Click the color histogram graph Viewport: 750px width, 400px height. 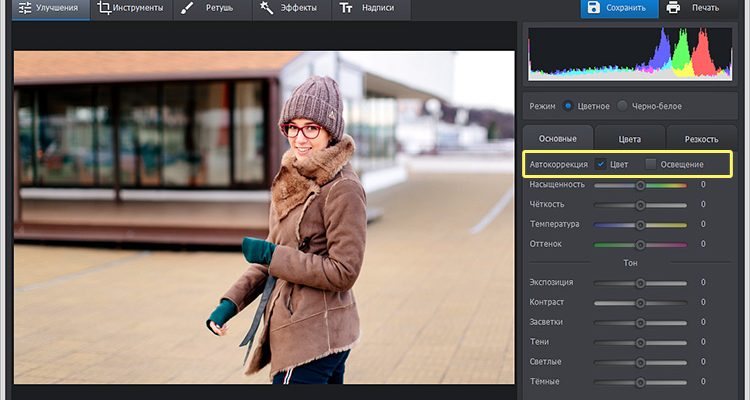pyautogui.click(x=631, y=53)
